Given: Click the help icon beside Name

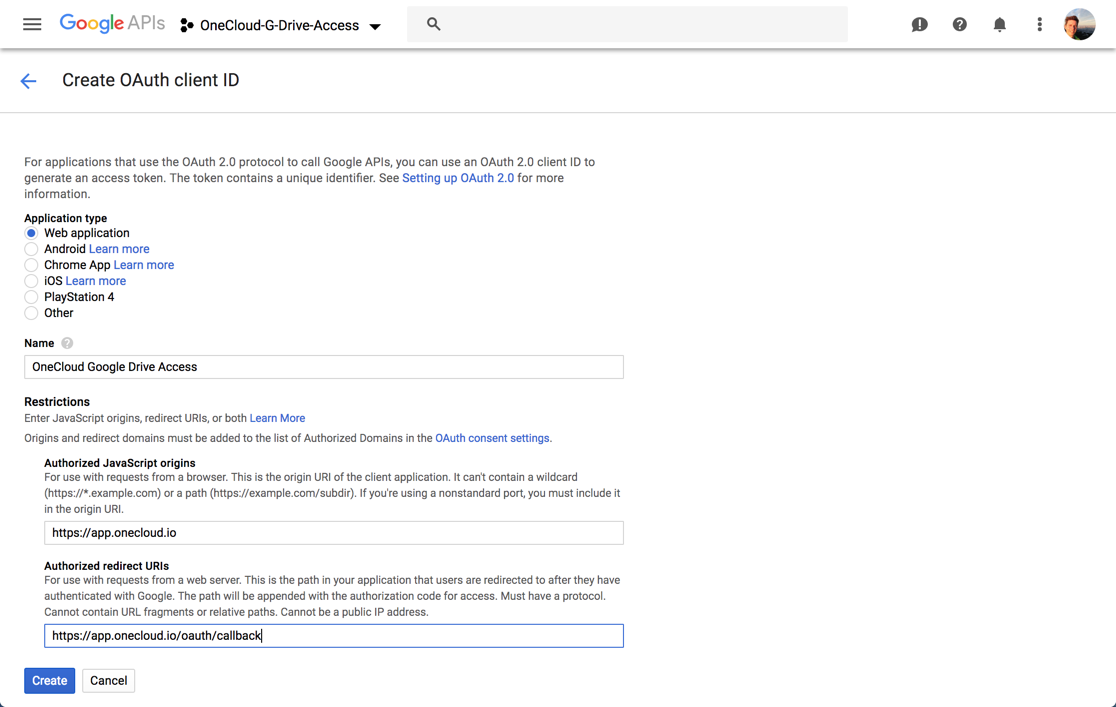Looking at the screenshot, I should pos(67,343).
